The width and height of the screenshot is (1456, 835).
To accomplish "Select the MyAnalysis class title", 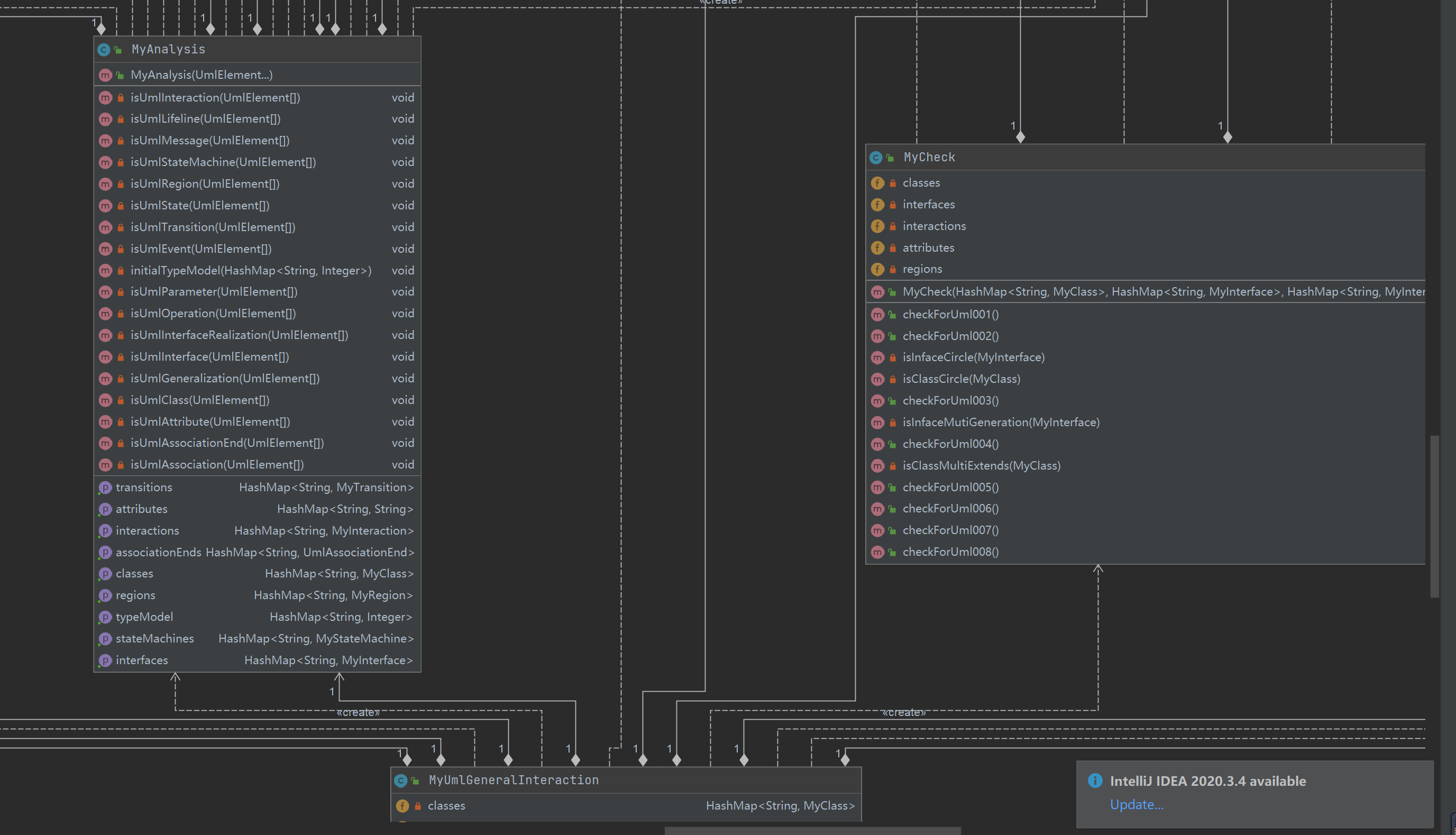I will tap(168, 50).
